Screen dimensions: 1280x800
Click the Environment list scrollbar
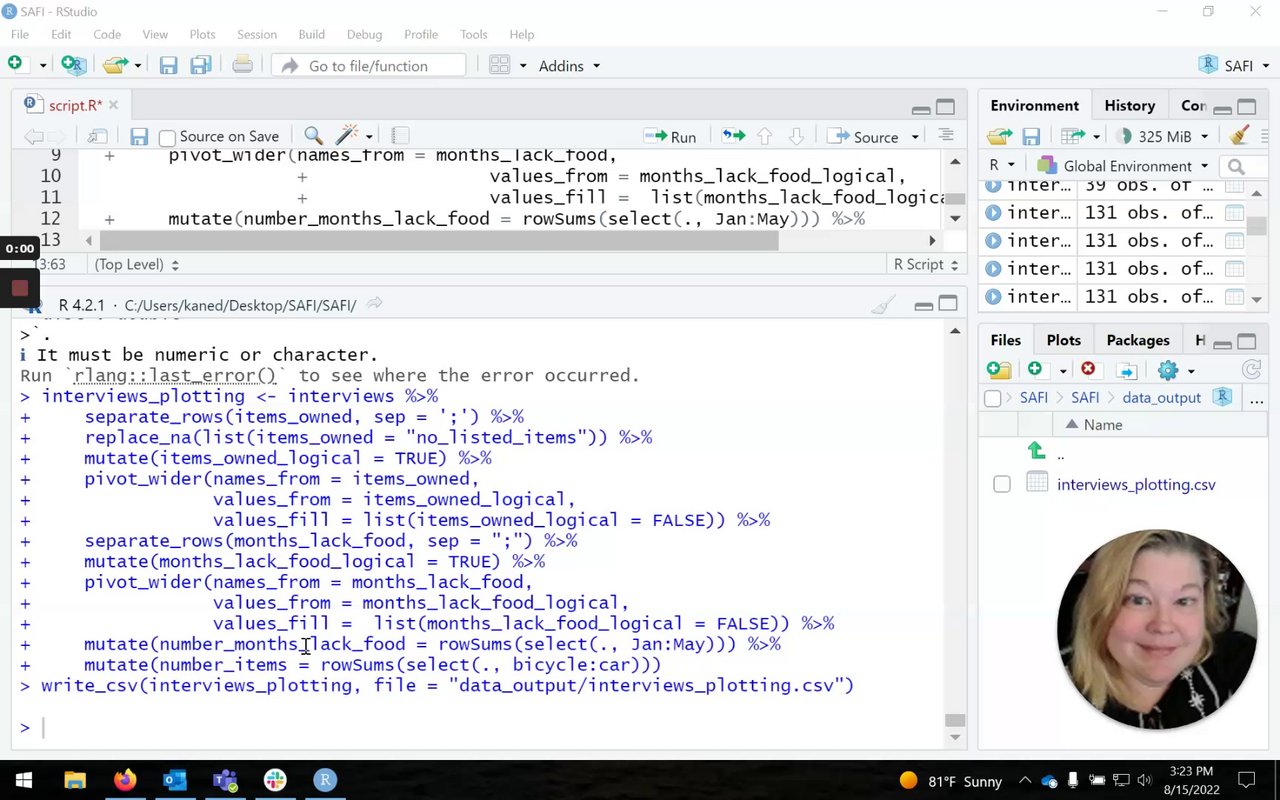click(x=1256, y=228)
